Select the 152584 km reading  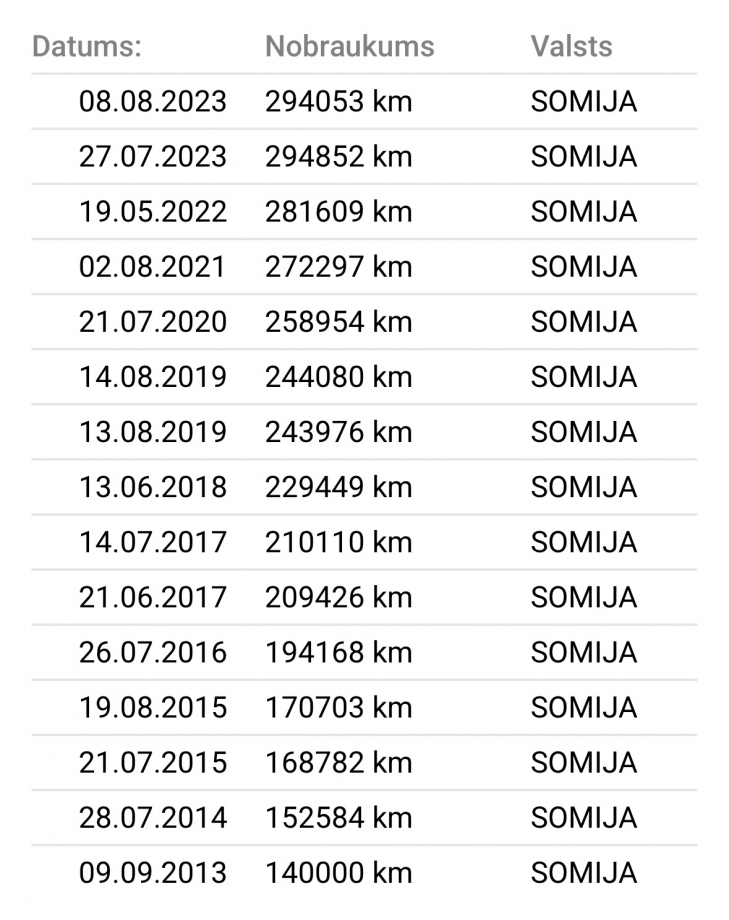(x=339, y=818)
